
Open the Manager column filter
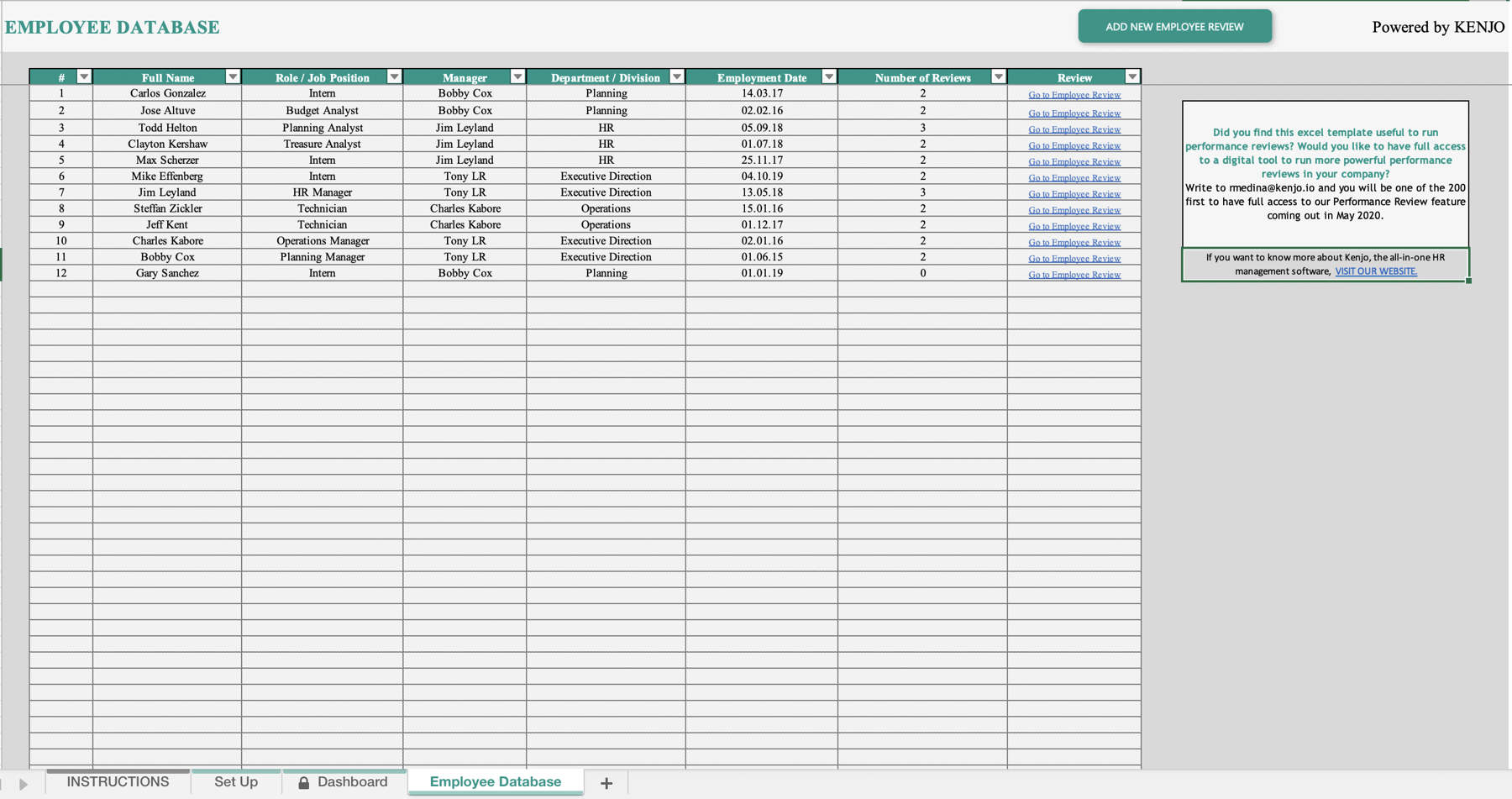point(518,76)
